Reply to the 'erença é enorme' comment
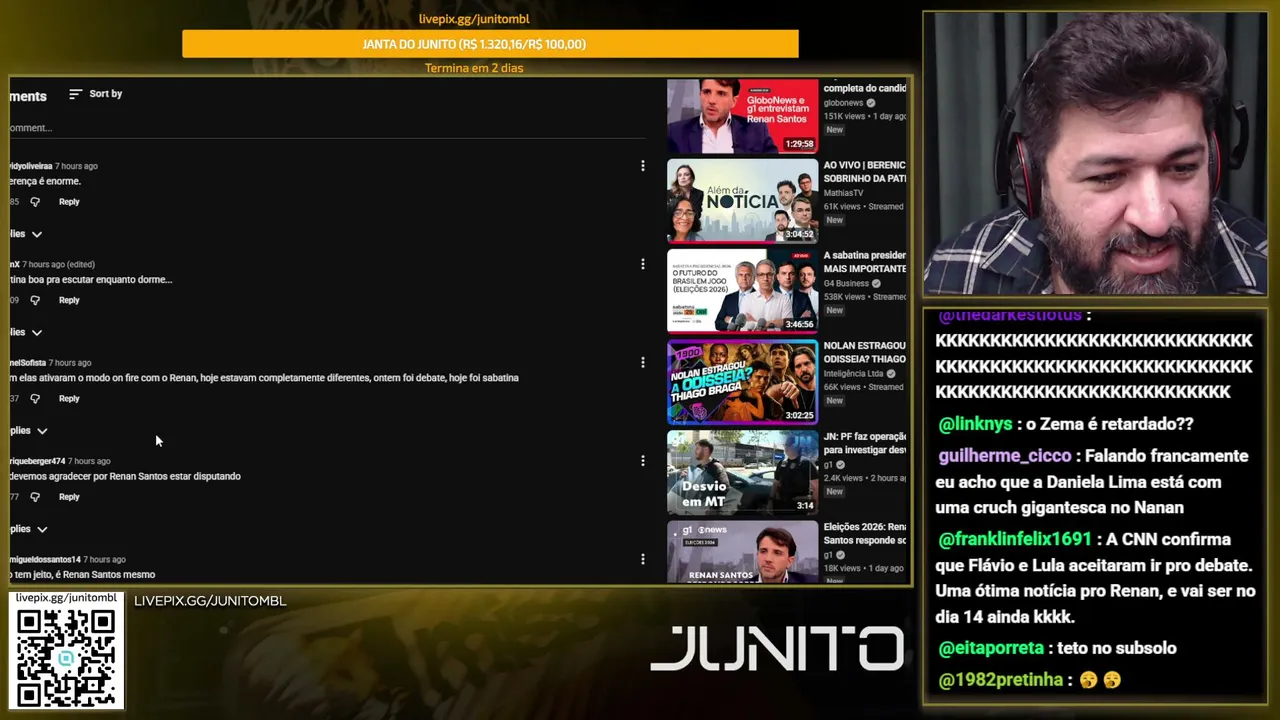The width and height of the screenshot is (1280, 720). click(69, 202)
